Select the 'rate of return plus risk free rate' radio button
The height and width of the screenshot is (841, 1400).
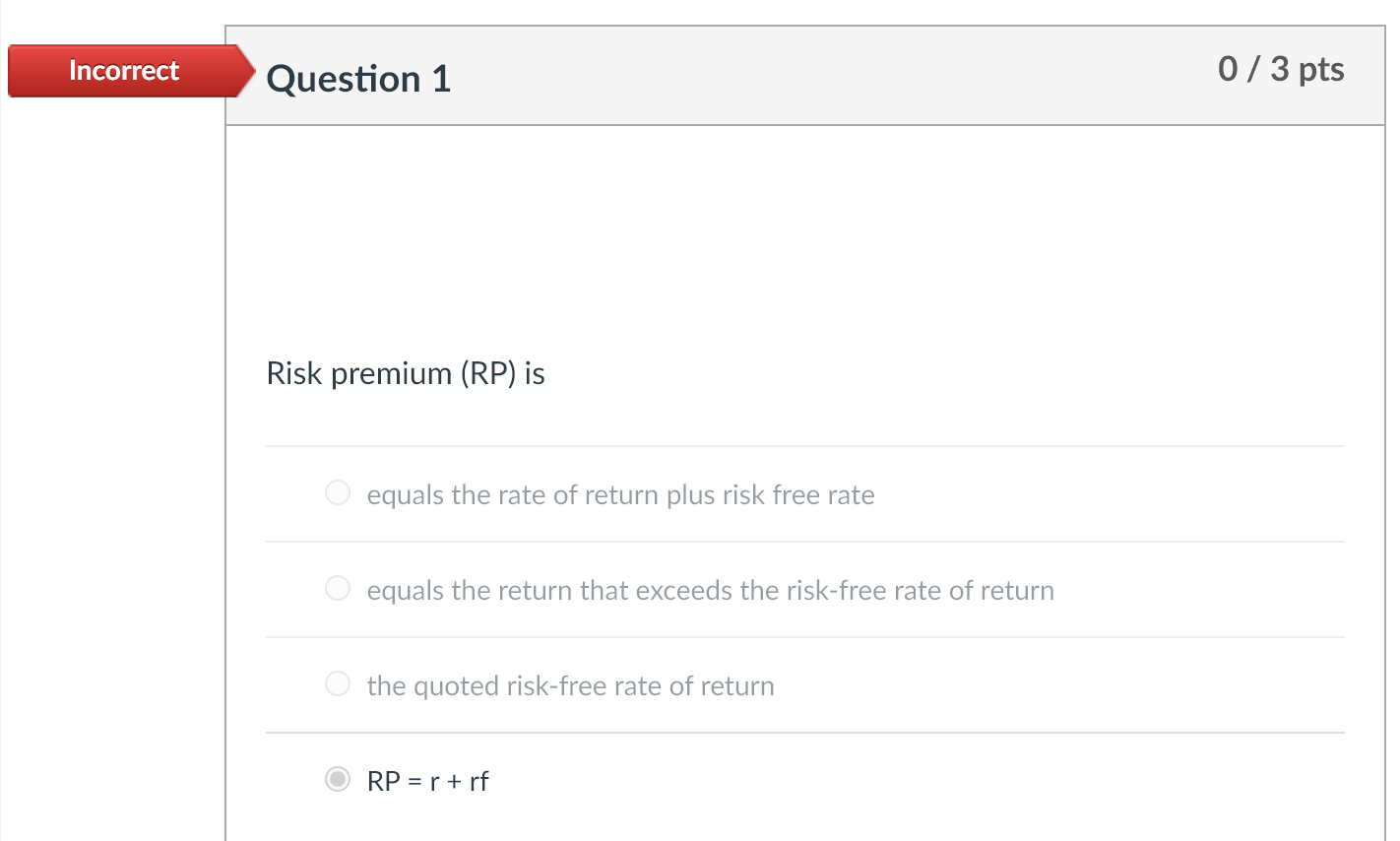(338, 492)
